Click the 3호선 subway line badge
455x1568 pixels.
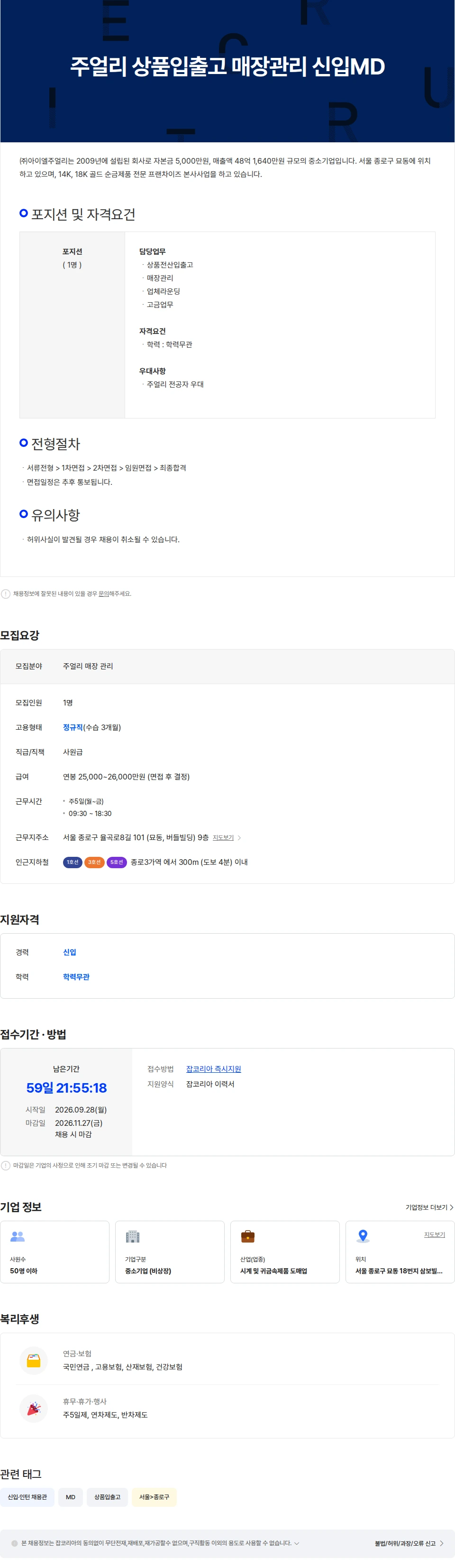click(x=94, y=862)
